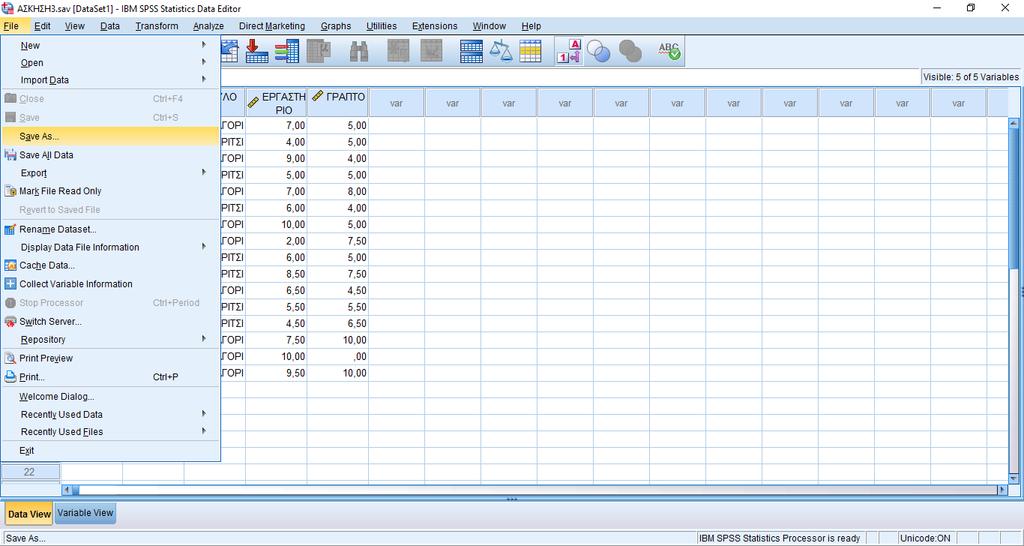The height and width of the screenshot is (546, 1024).
Task: Click the Weight Cases scales icon
Action: pos(502,51)
